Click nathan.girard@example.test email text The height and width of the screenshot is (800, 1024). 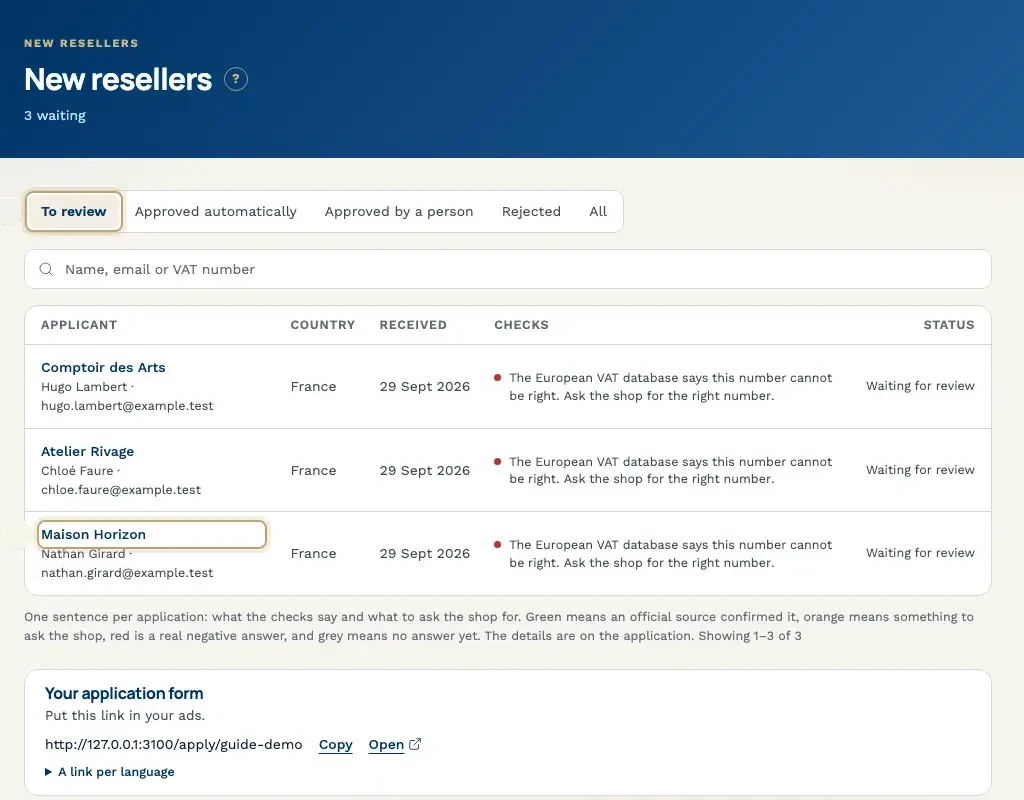pyautogui.click(x=127, y=573)
